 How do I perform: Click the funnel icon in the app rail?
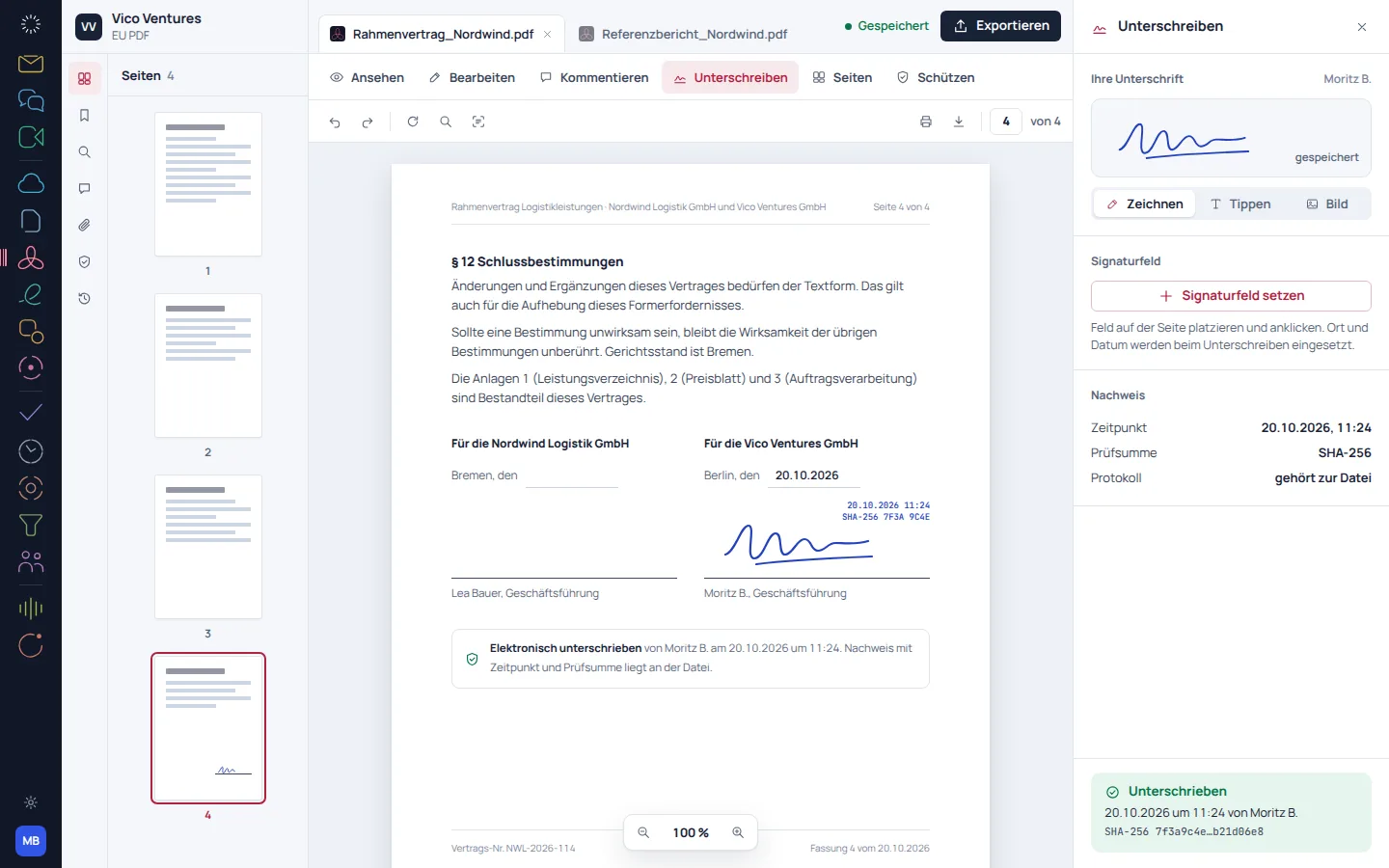point(31,525)
